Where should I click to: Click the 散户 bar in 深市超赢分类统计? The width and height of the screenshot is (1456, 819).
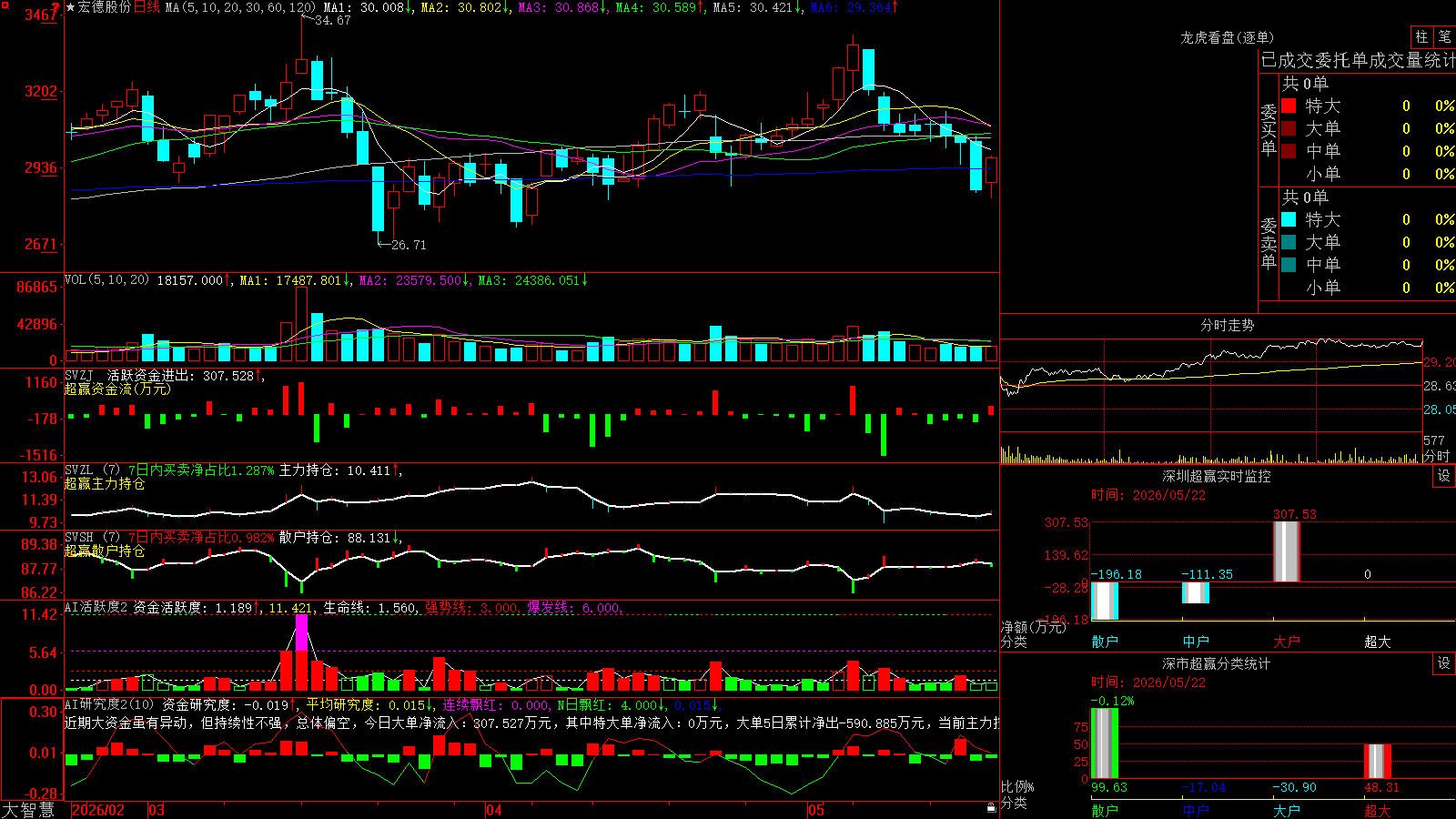tap(1105, 743)
